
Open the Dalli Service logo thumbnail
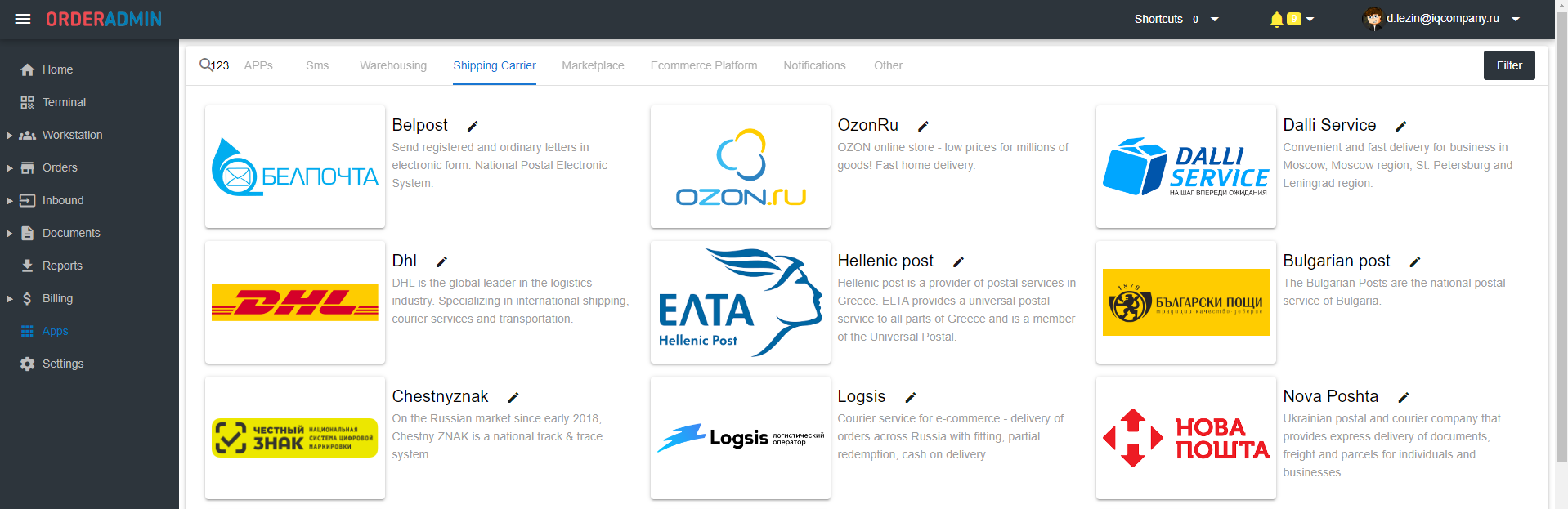pos(1186,167)
